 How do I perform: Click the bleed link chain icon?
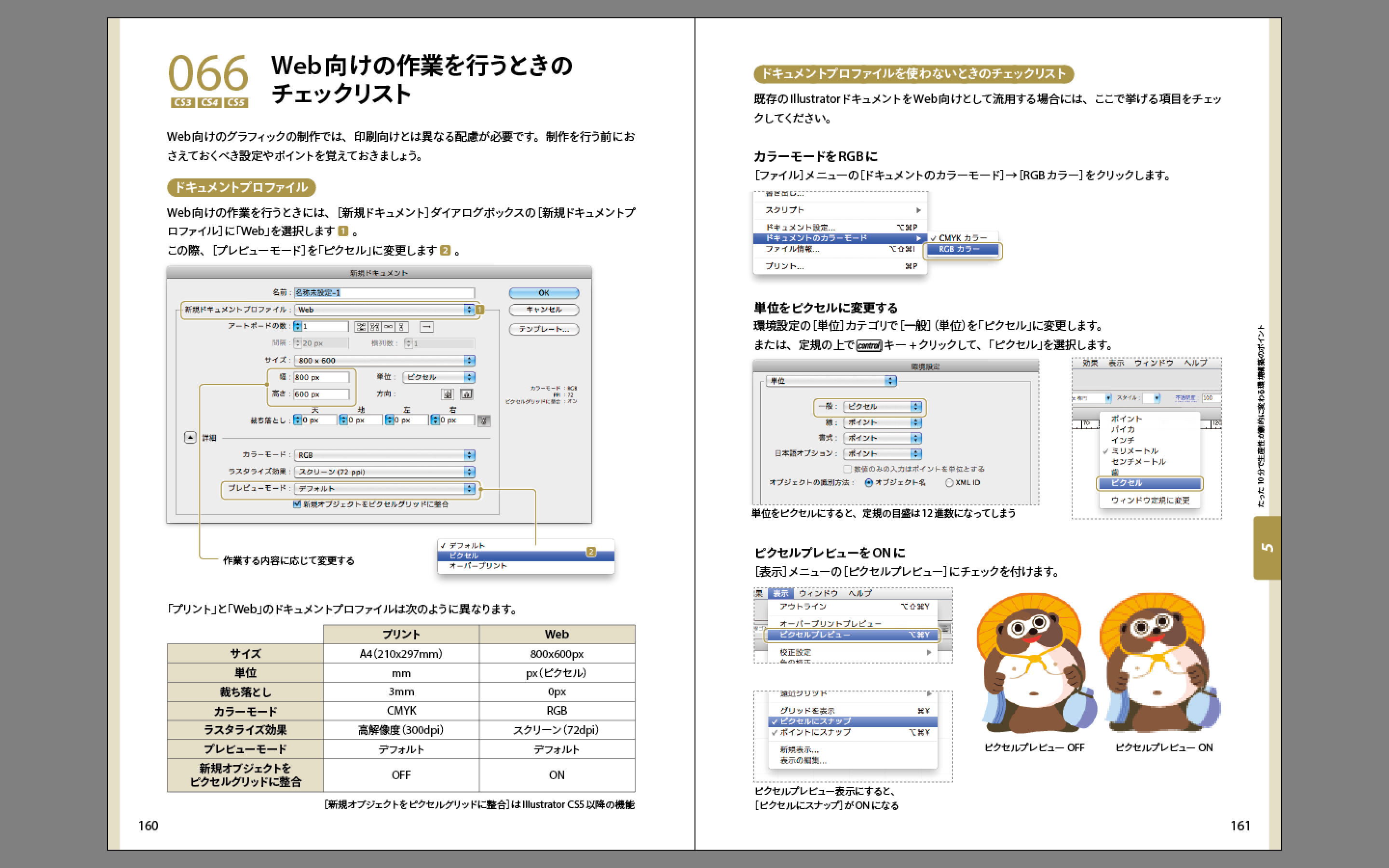click(x=484, y=421)
